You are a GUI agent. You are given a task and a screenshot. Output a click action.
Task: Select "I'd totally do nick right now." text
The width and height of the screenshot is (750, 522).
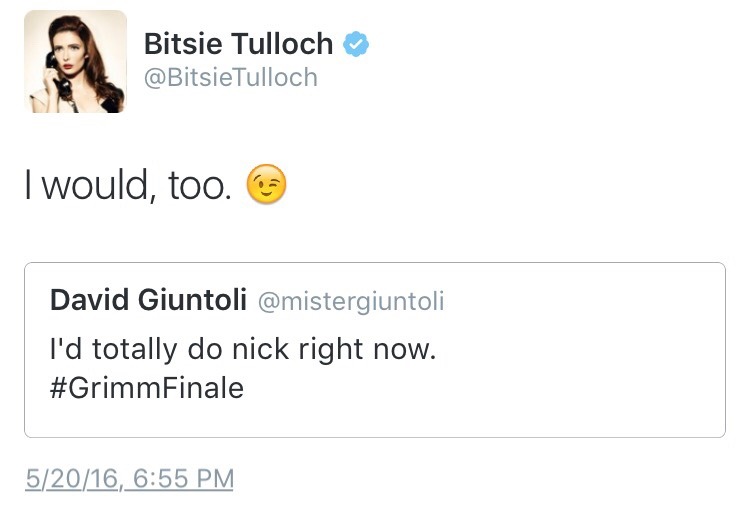pos(243,350)
